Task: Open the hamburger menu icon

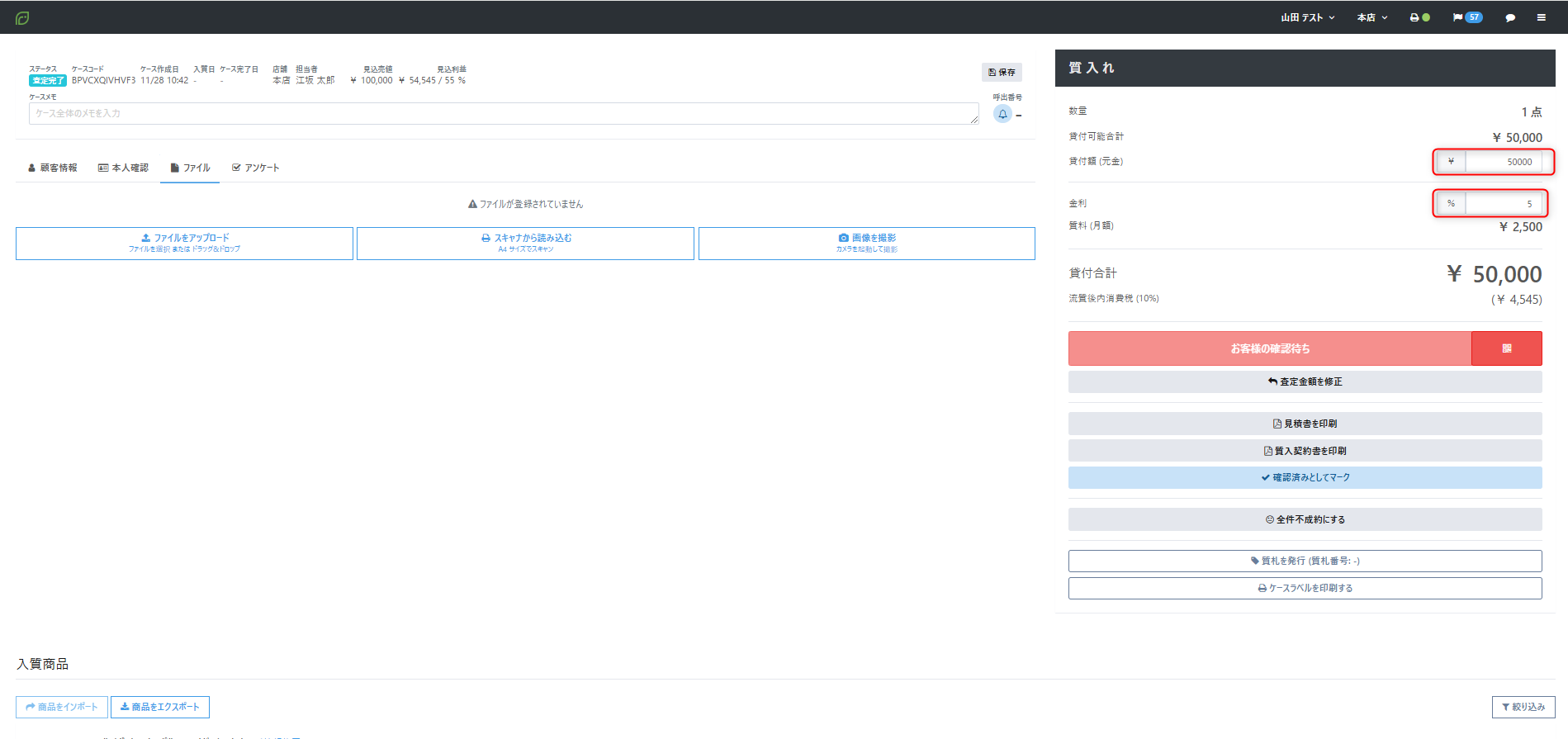Action: pyautogui.click(x=1541, y=17)
